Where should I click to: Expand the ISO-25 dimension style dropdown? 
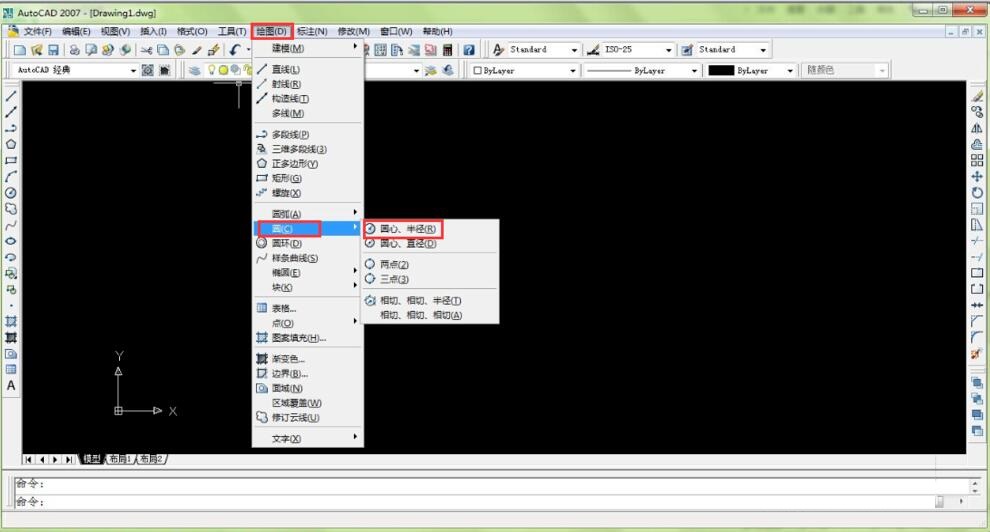[669, 49]
